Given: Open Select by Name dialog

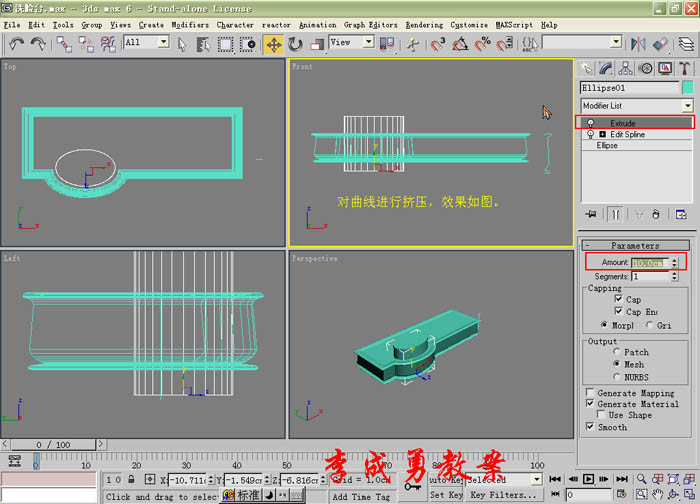Looking at the screenshot, I should [203, 44].
